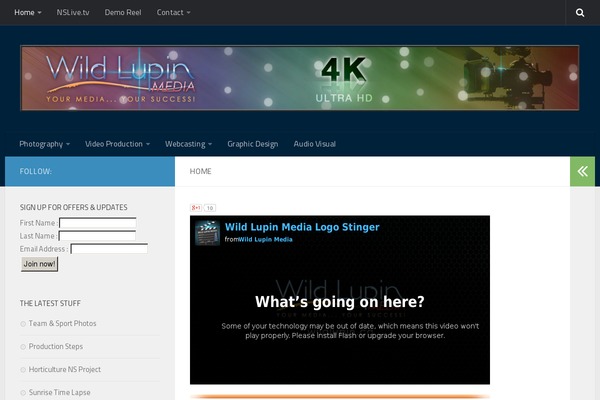The height and width of the screenshot is (400, 600).
Task: Expand the Contact dropdown menu
Action: [x=173, y=13]
